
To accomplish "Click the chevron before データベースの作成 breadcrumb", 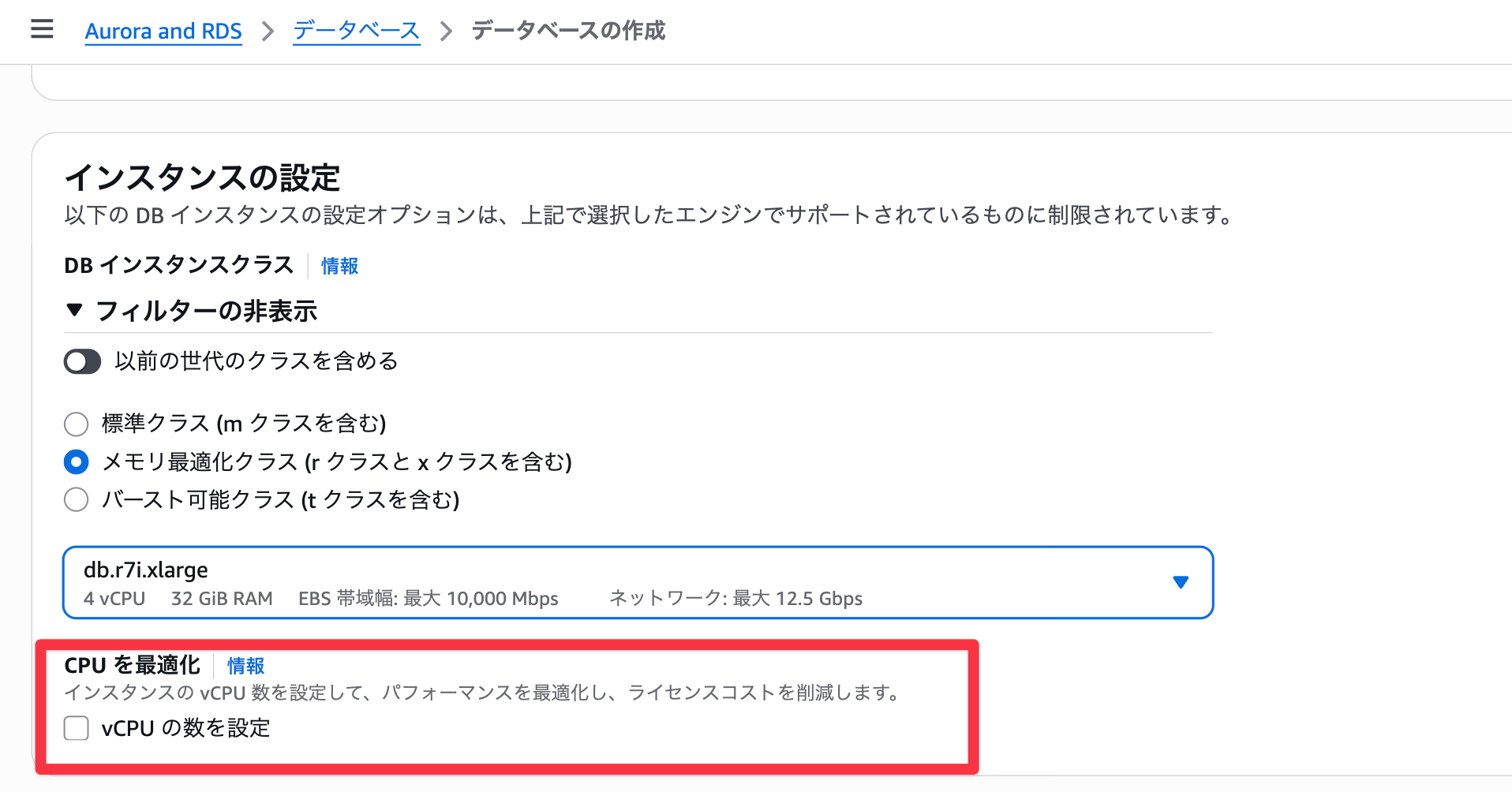I will pyautogui.click(x=447, y=32).
